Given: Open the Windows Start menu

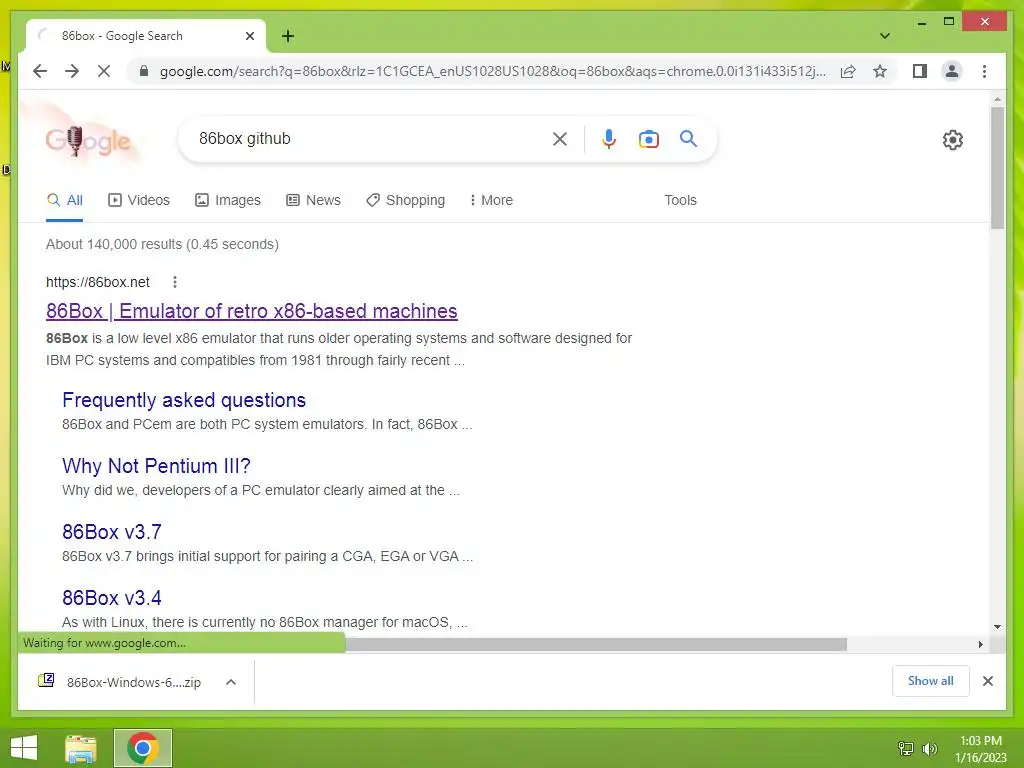Looking at the screenshot, I should tap(24, 748).
